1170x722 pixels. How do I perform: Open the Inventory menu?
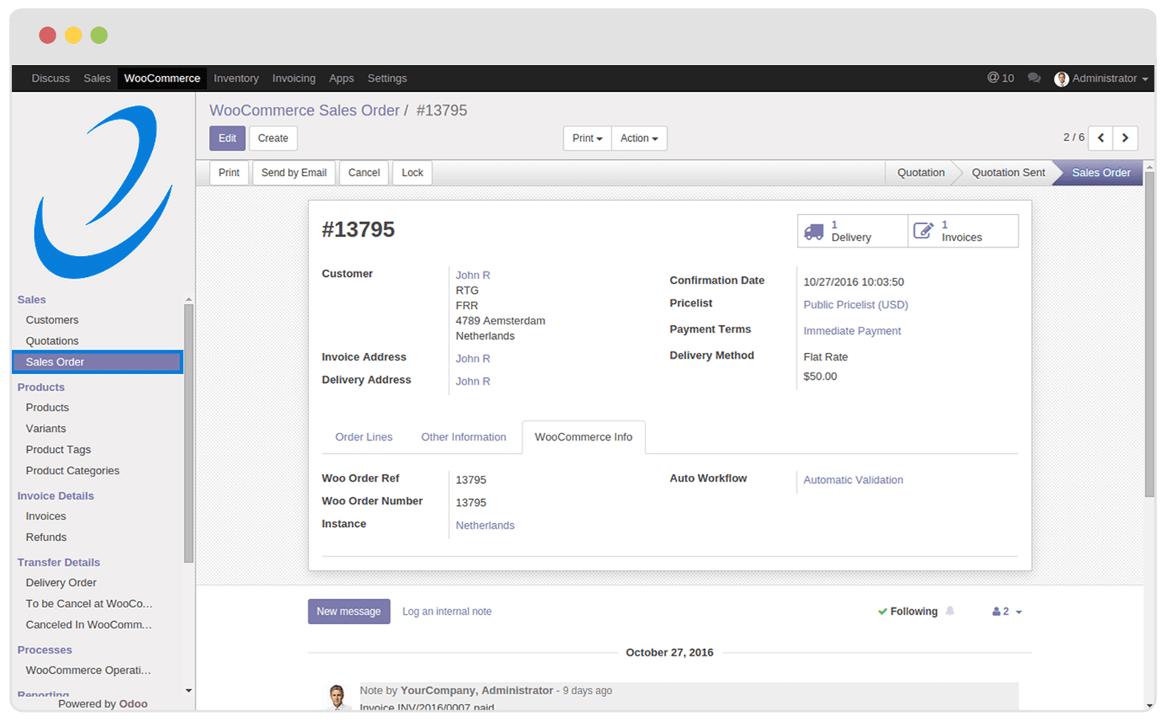click(236, 78)
